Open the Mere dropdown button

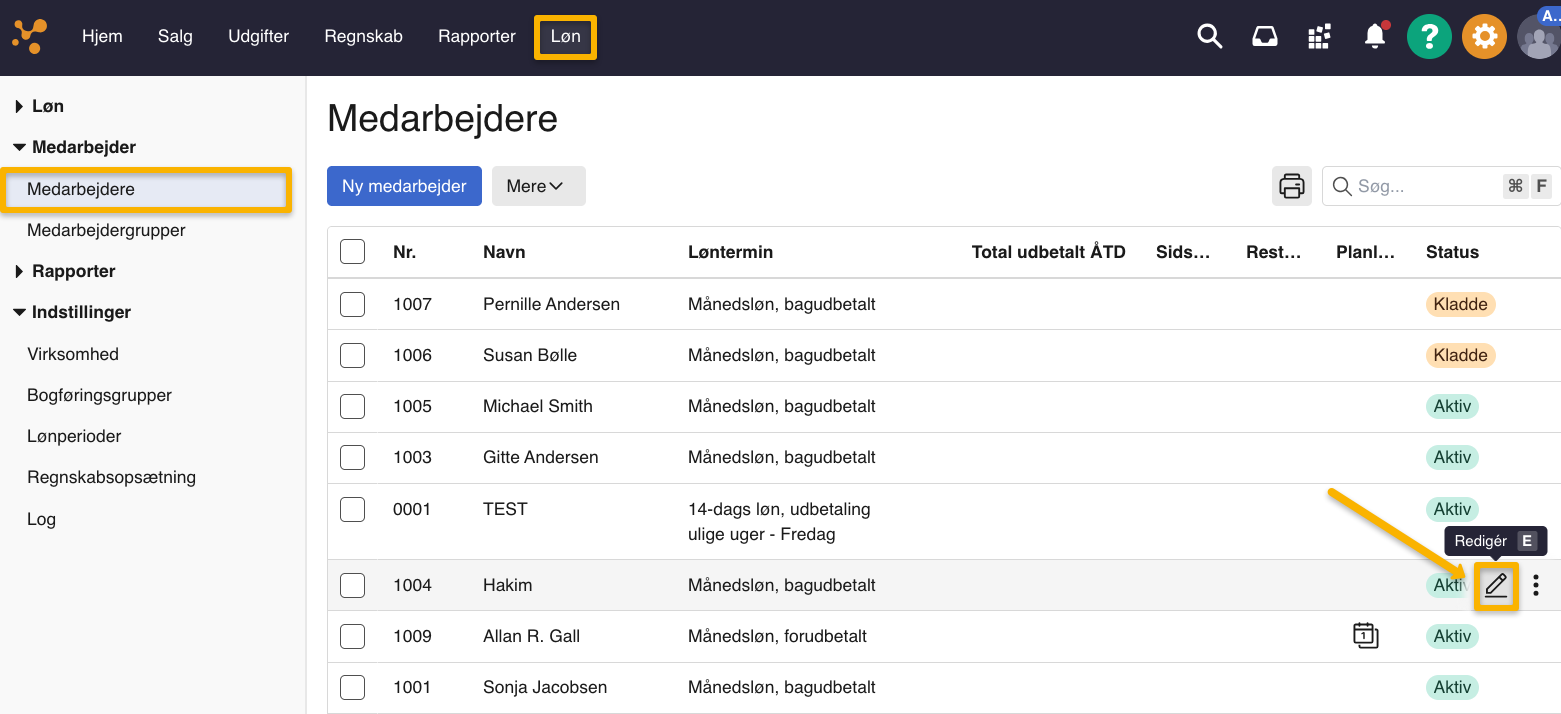tap(538, 186)
